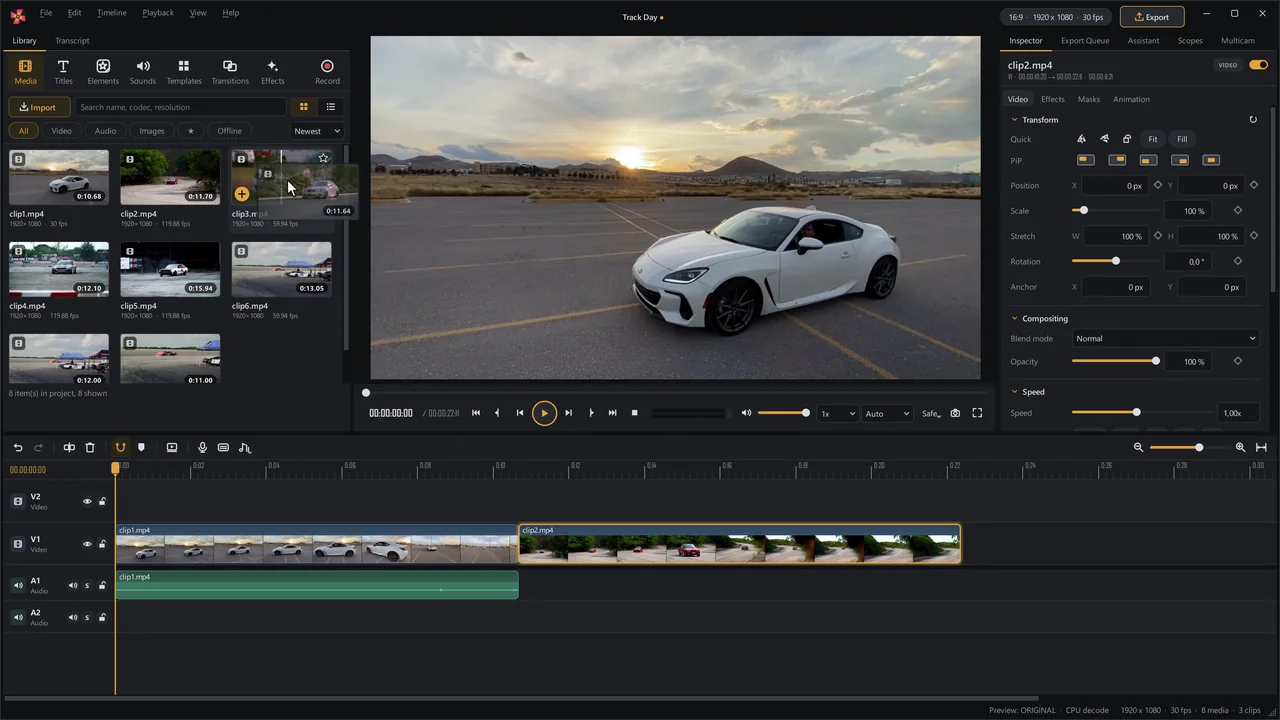
Task: Delete selected clip with trash icon
Action: [90, 448]
